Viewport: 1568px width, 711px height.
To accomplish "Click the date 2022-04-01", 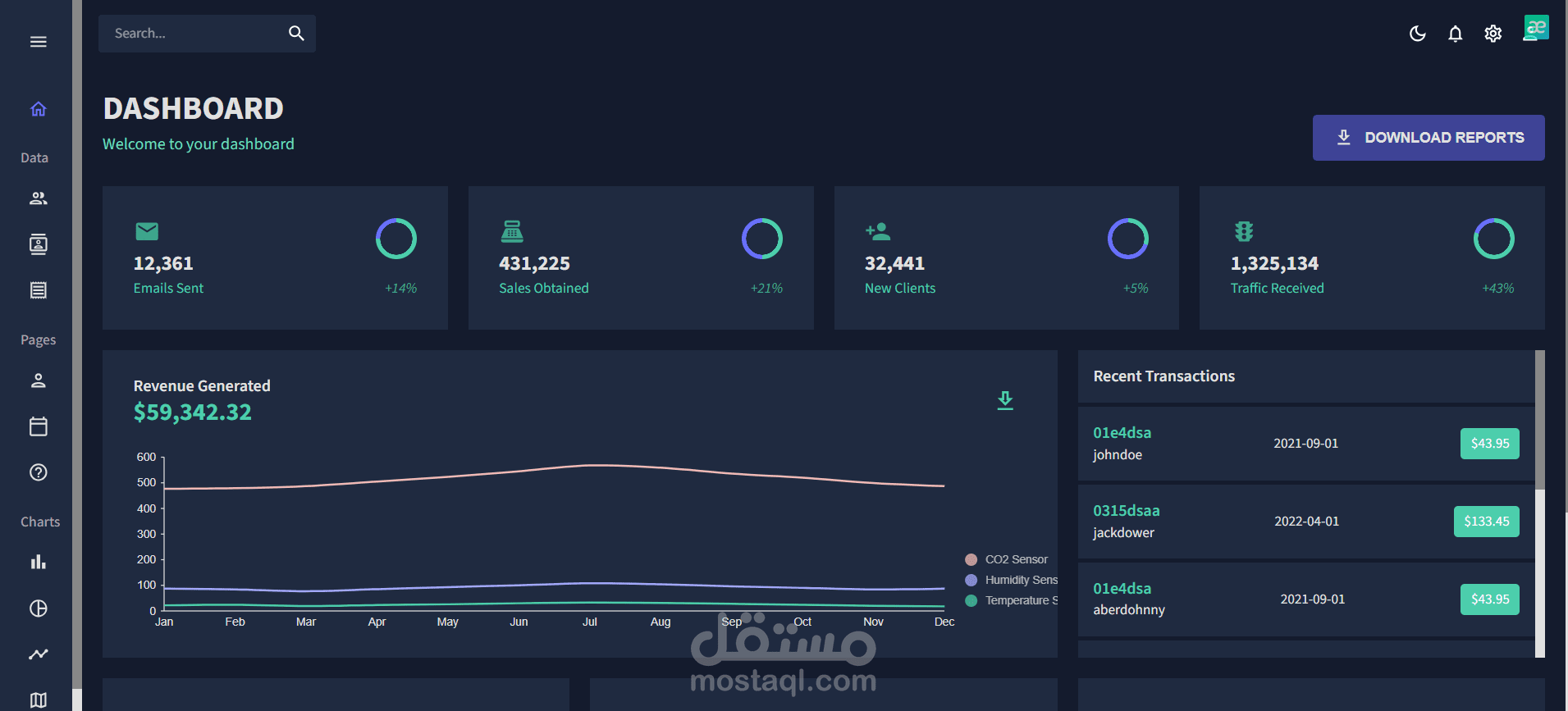I will tap(1306, 522).
